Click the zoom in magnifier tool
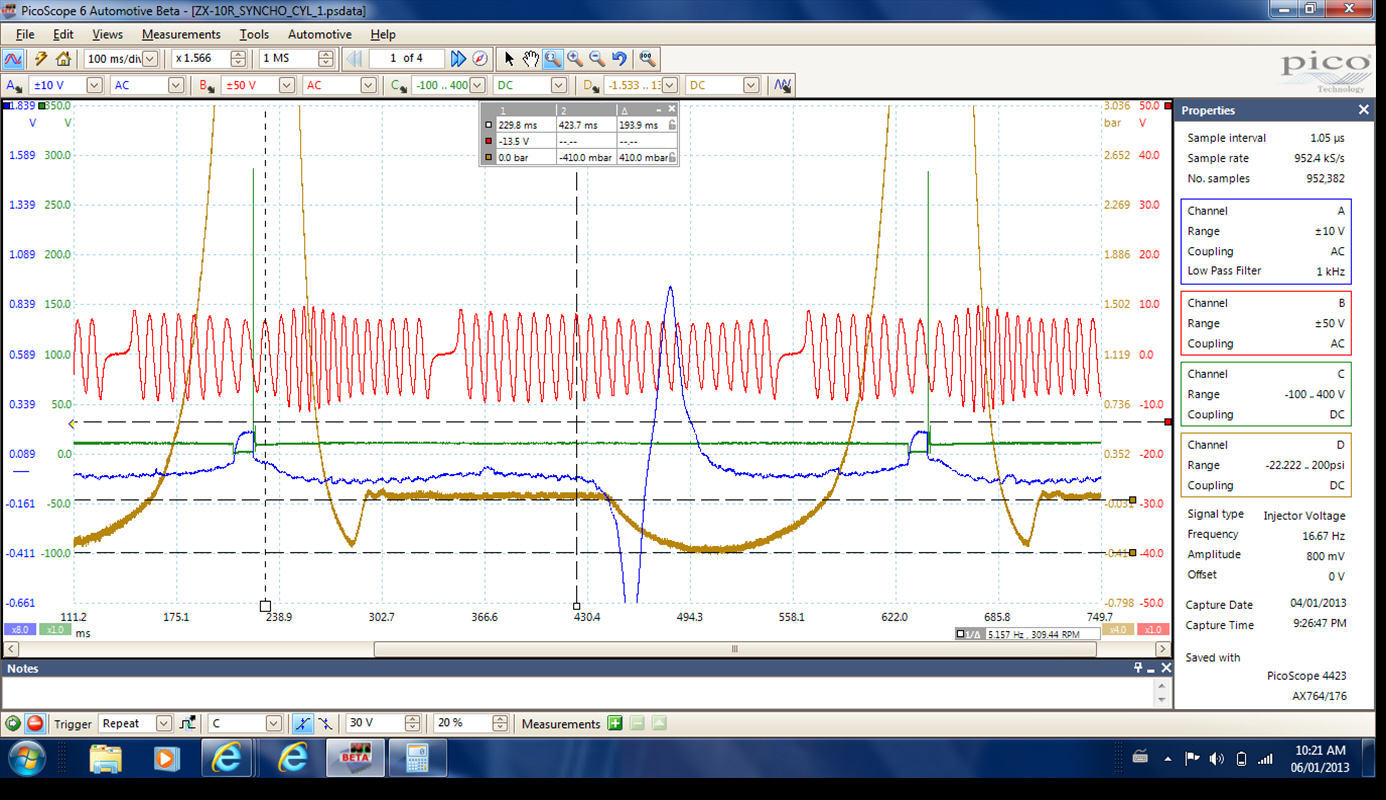 pos(575,59)
